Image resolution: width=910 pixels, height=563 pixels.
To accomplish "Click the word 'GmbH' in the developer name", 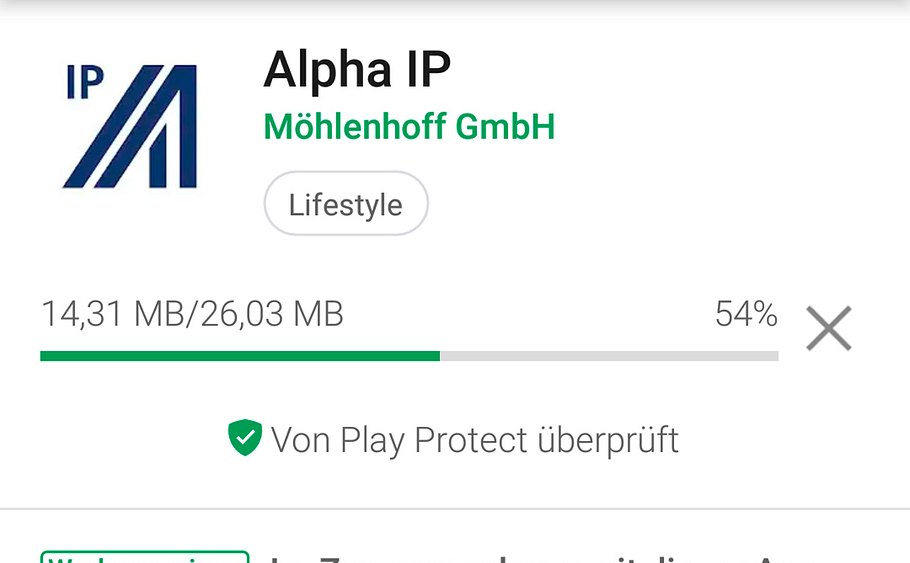I will [x=505, y=127].
